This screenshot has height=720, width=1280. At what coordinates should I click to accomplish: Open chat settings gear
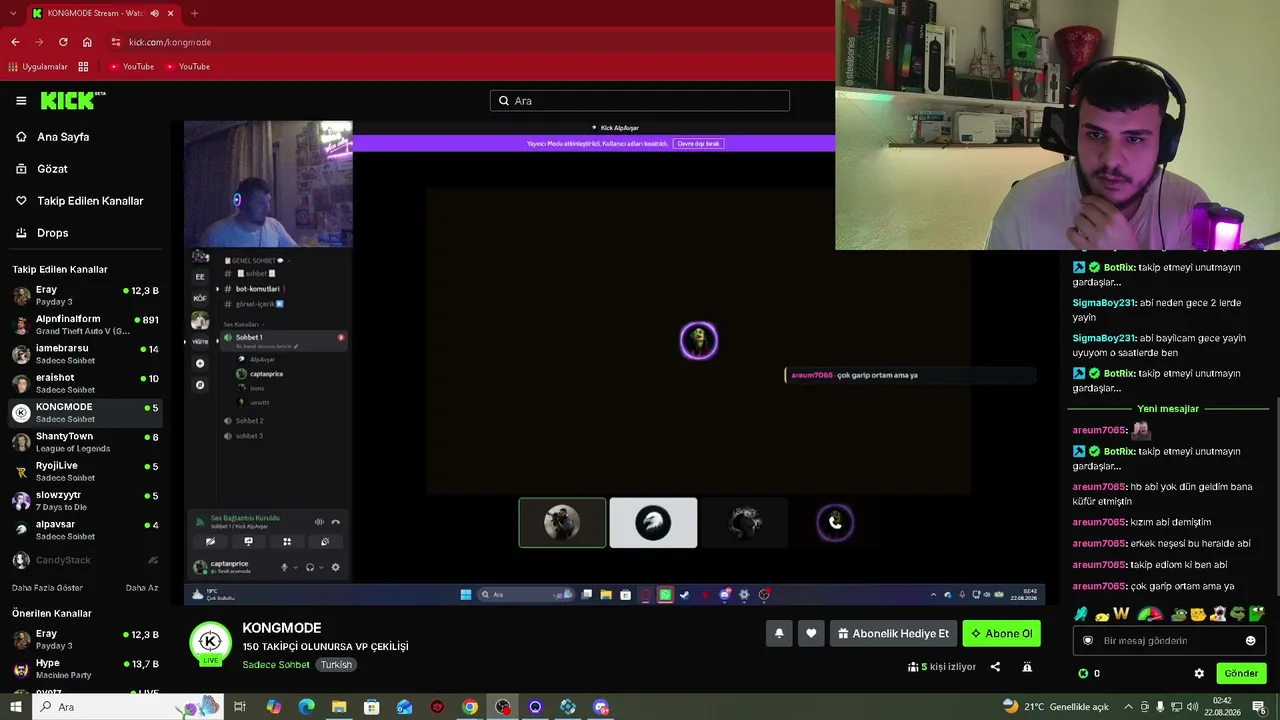click(x=1199, y=674)
